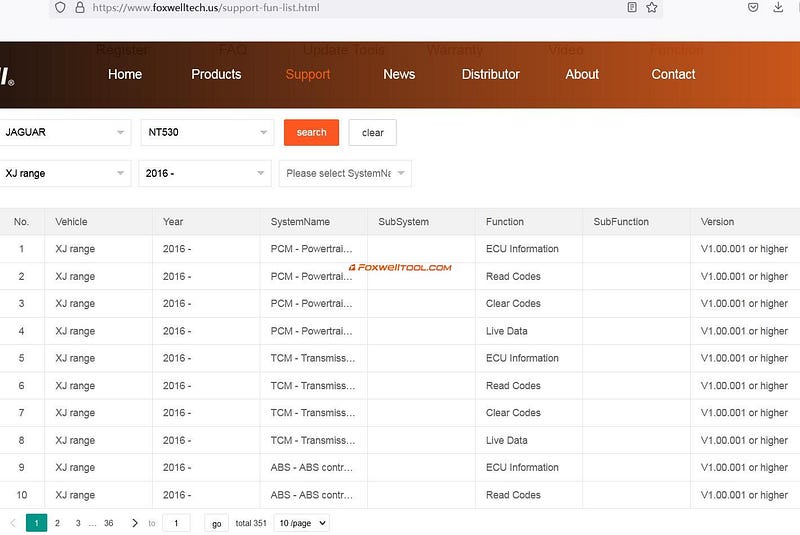Open the browser downloads icon
The image size is (800, 535).
(778, 7)
